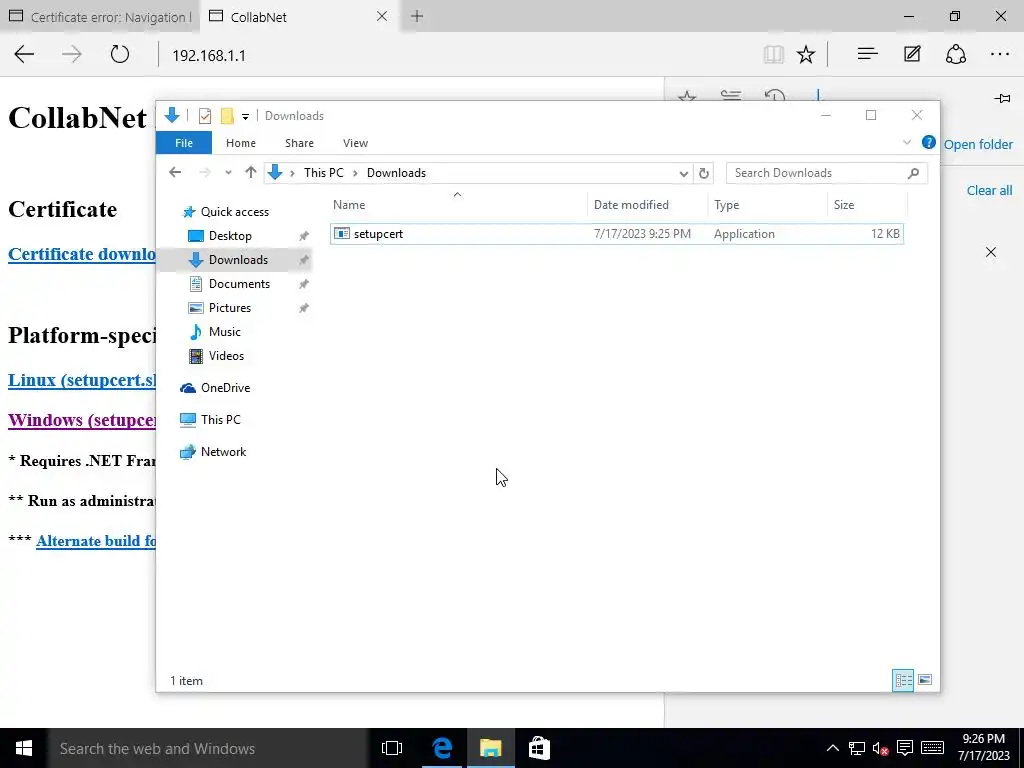1024x768 pixels.
Task: Go back in Edge browser
Action: point(24,54)
